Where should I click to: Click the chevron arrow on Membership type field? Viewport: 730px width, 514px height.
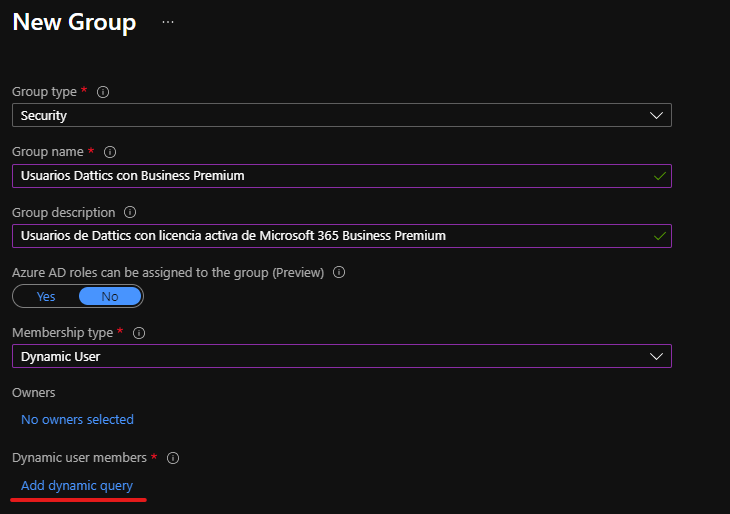pos(657,356)
